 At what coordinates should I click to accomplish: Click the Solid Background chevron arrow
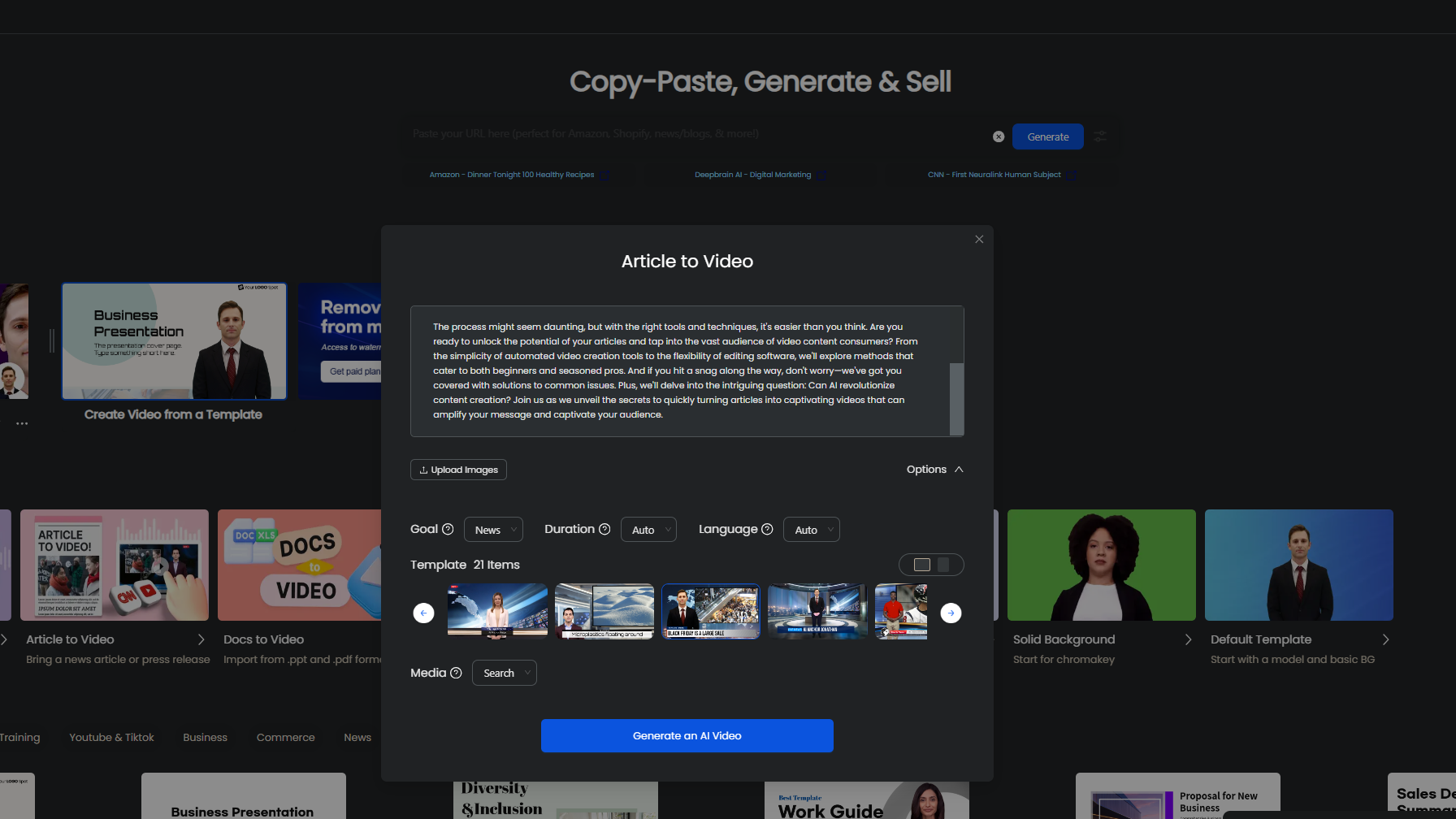1188,640
